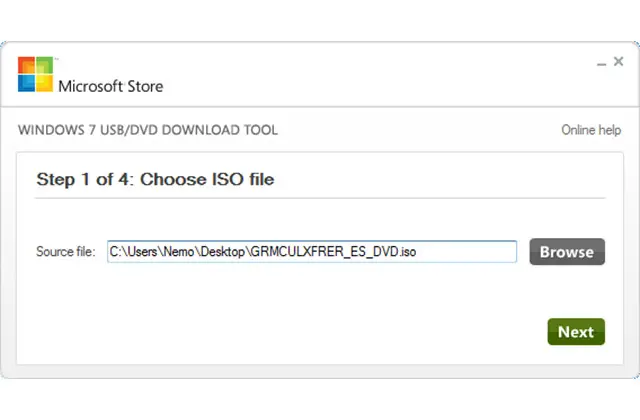Click the Windows 7 USB/DVD Download Tool title
The width and height of the screenshot is (640, 420).
(148, 130)
